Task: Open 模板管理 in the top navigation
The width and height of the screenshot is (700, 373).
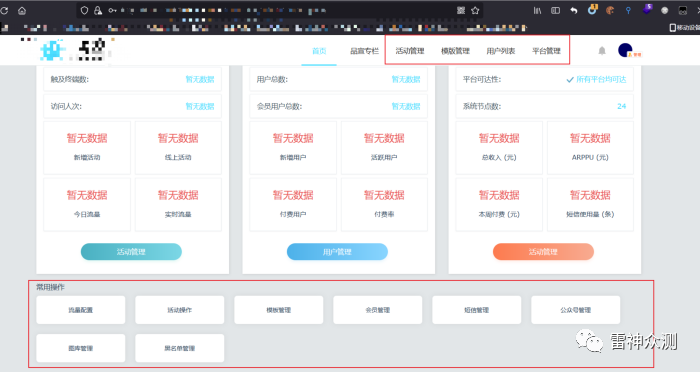Action: coord(455,51)
